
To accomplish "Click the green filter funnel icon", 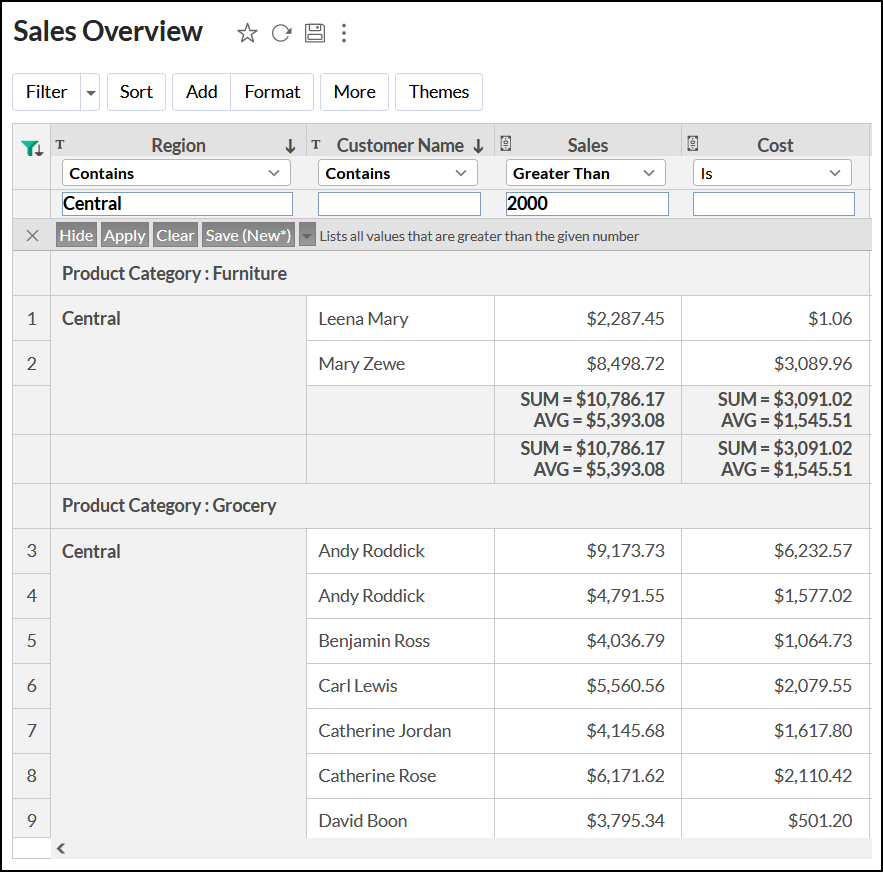I will click(31, 148).
